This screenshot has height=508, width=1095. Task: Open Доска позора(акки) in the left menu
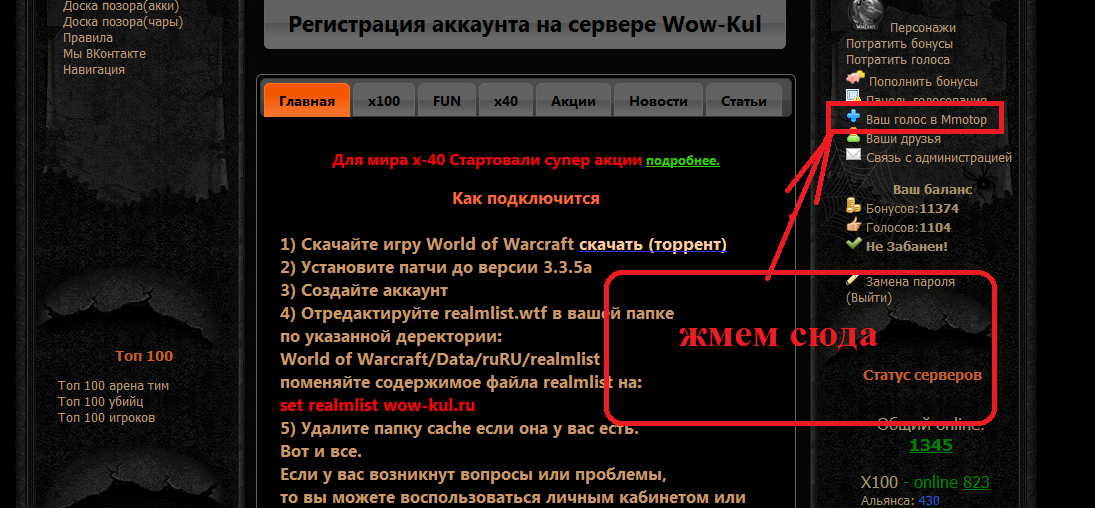pyautogui.click(x=121, y=7)
